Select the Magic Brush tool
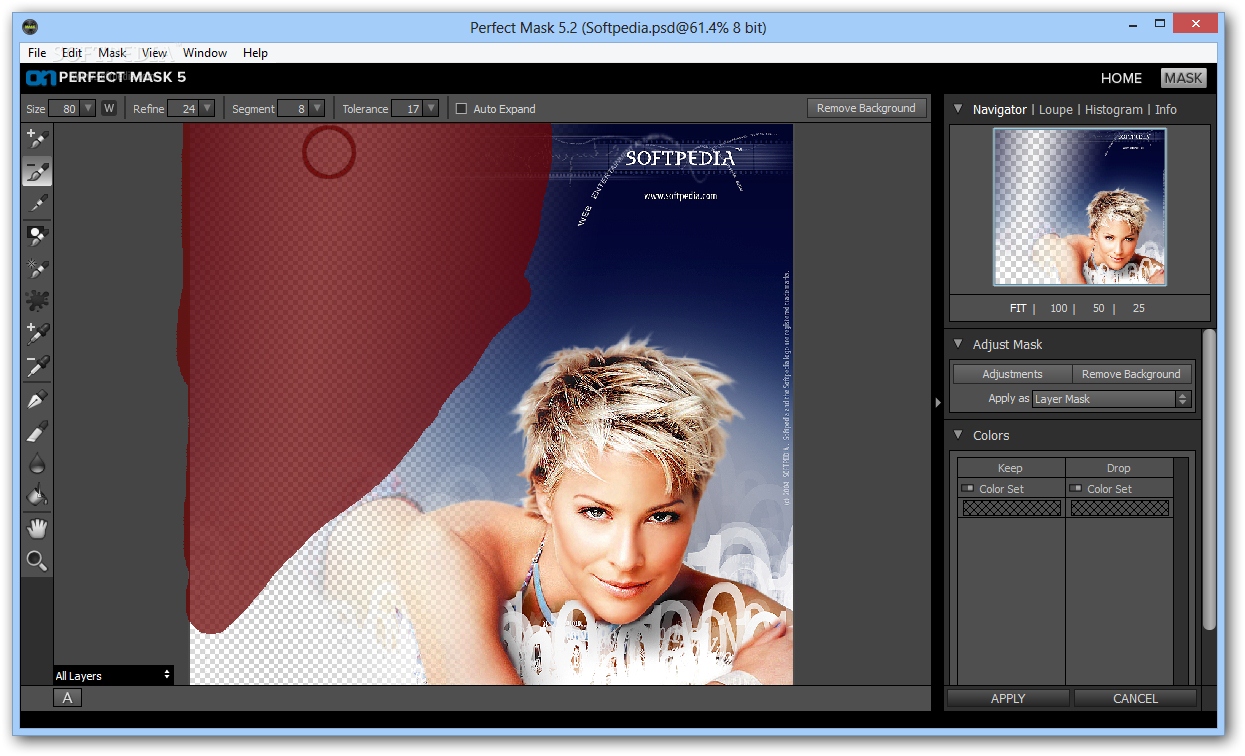The image size is (1245, 756). coord(37,236)
